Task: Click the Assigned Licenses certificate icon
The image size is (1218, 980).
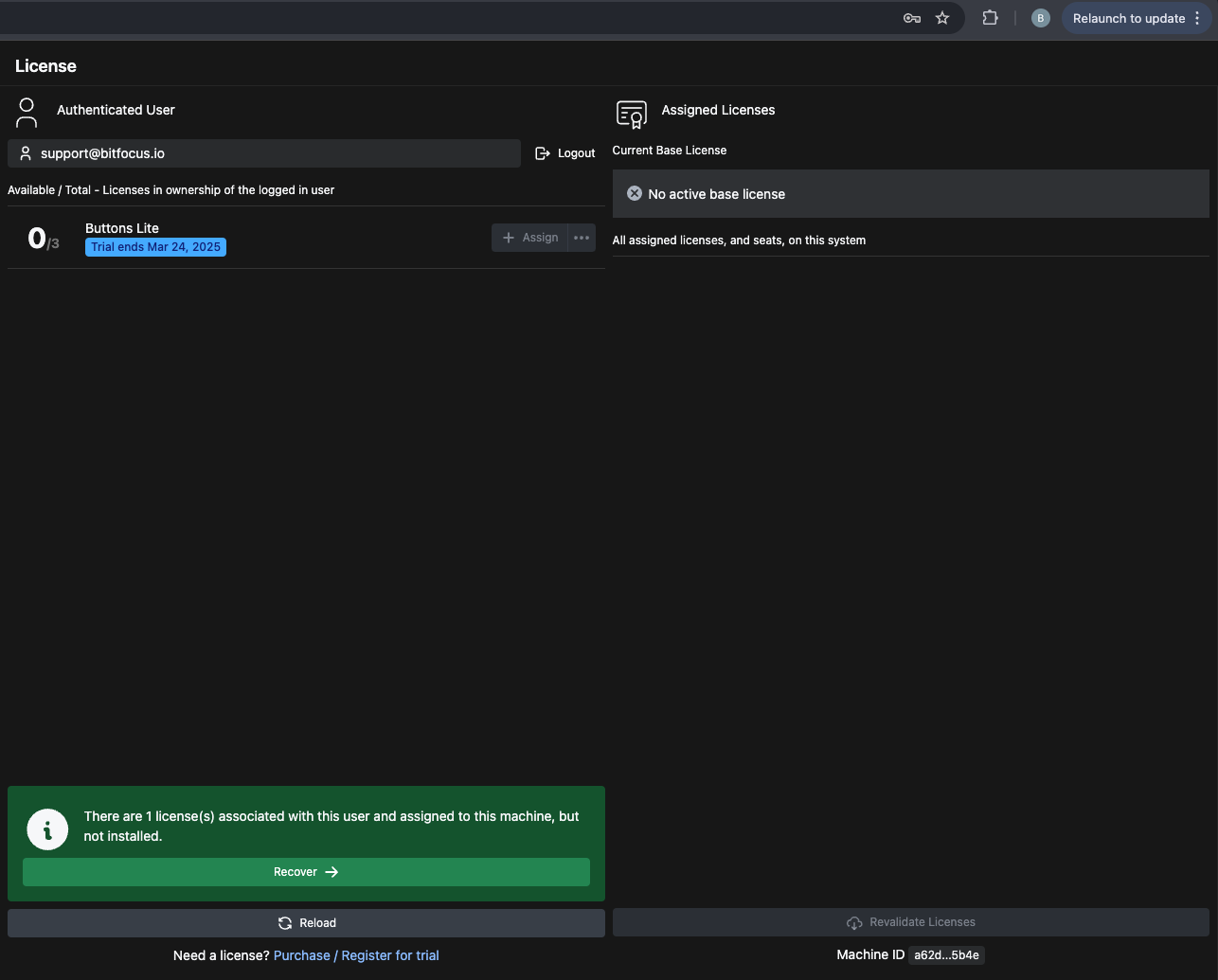Action: pyautogui.click(x=632, y=115)
